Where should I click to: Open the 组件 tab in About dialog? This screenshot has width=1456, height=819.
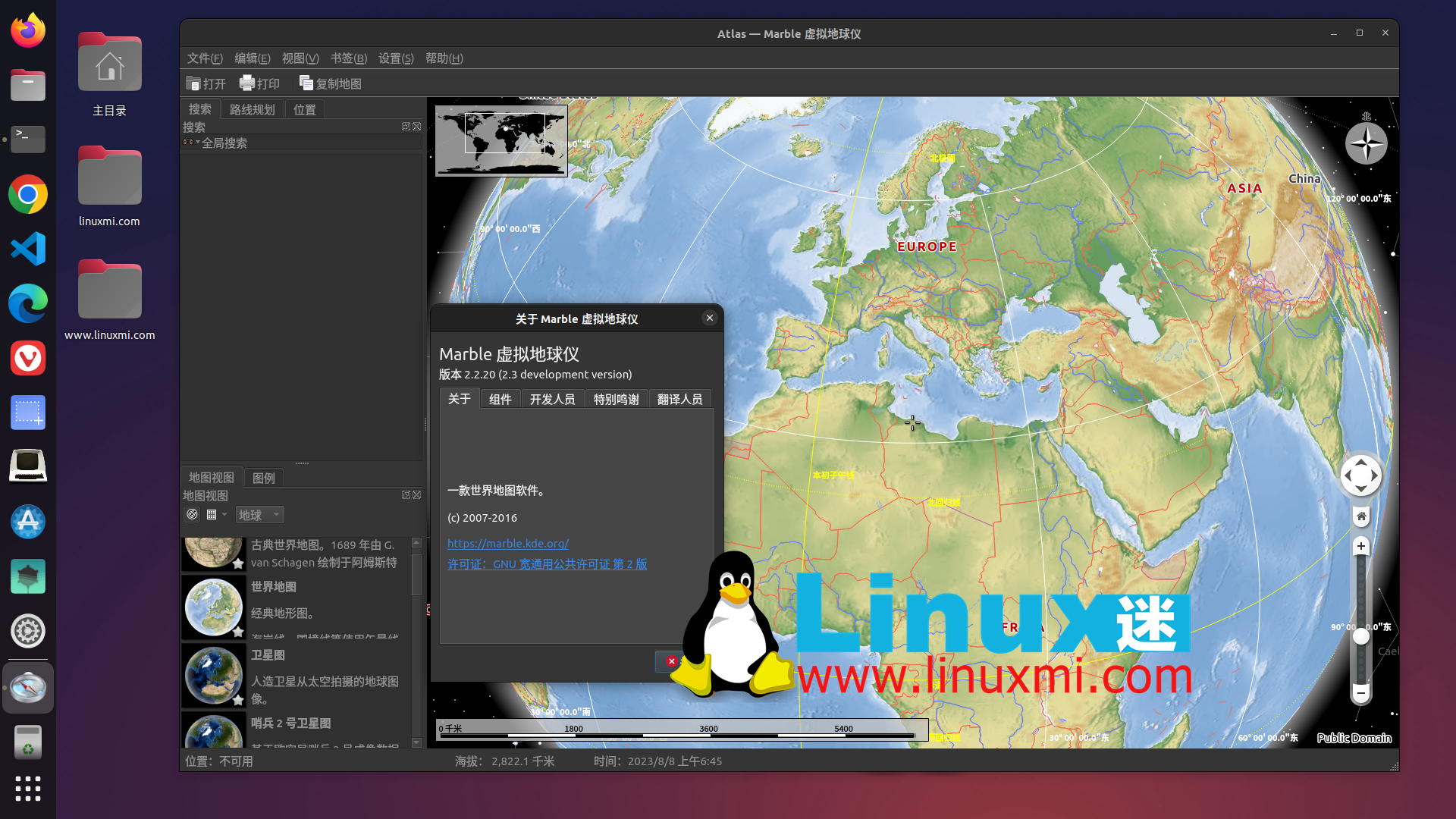500,399
